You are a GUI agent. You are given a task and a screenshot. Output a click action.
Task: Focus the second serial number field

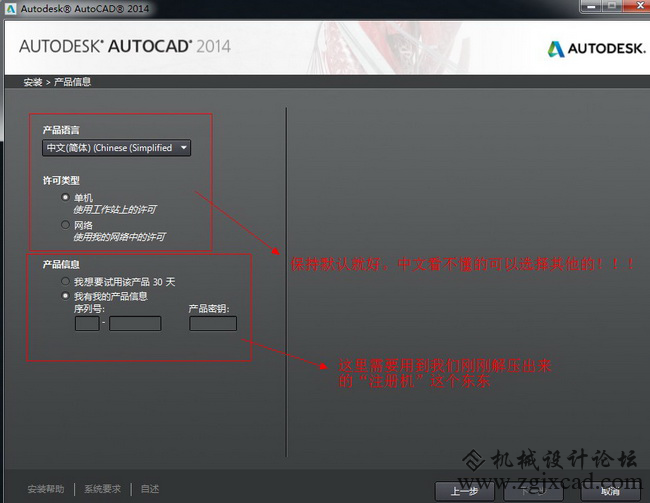coord(135,323)
